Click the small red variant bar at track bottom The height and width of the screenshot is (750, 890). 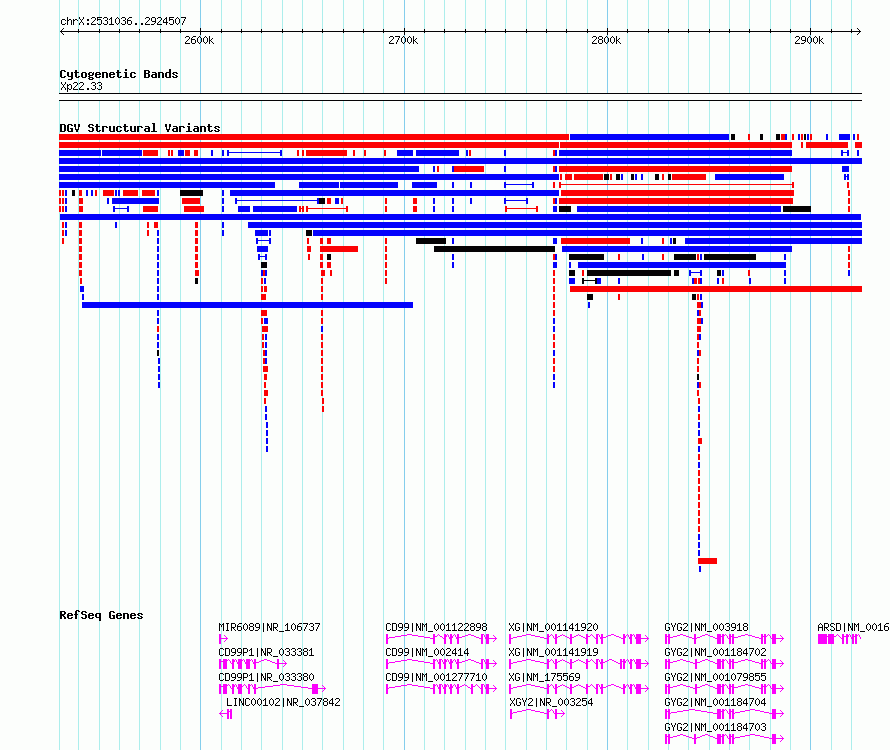tap(707, 561)
